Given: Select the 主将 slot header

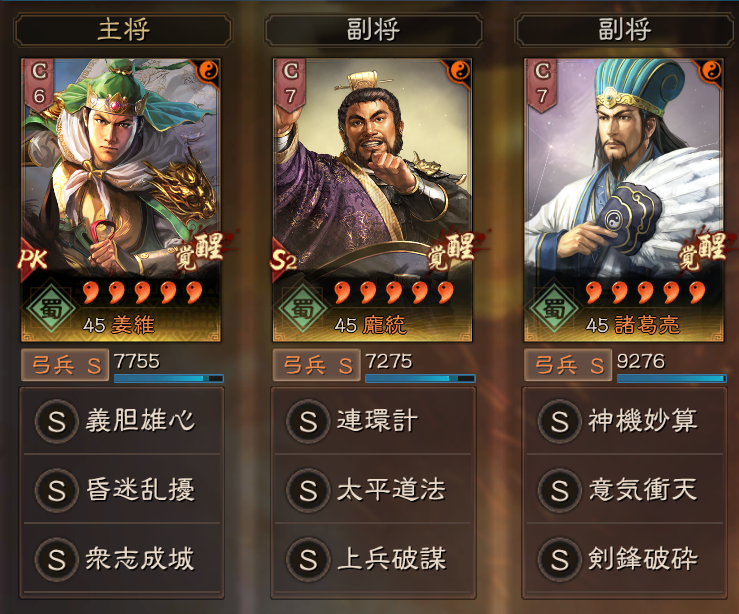Looking at the screenshot, I should pos(123,30).
